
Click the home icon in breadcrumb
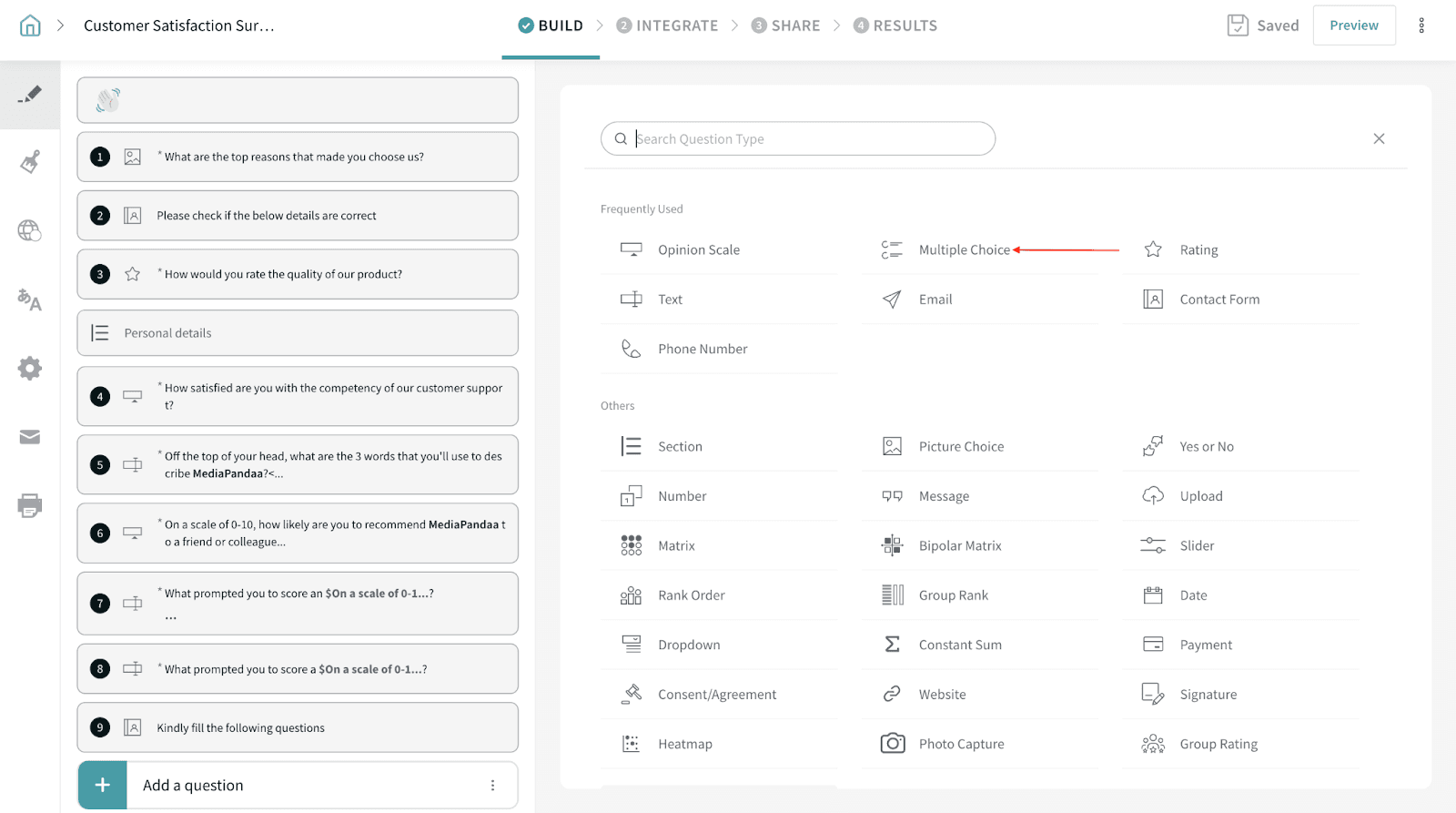tap(30, 25)
